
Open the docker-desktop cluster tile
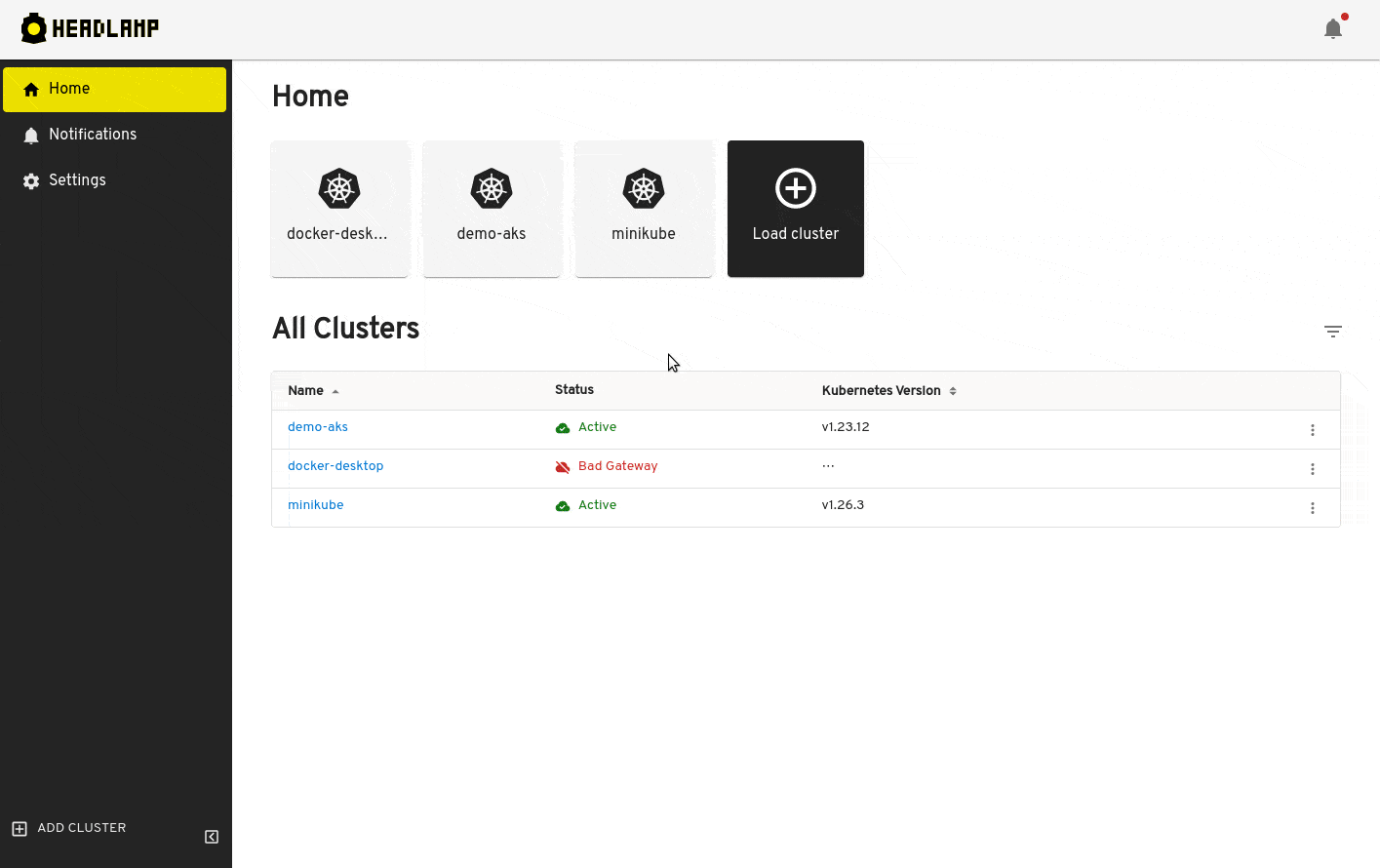(339, 209)
